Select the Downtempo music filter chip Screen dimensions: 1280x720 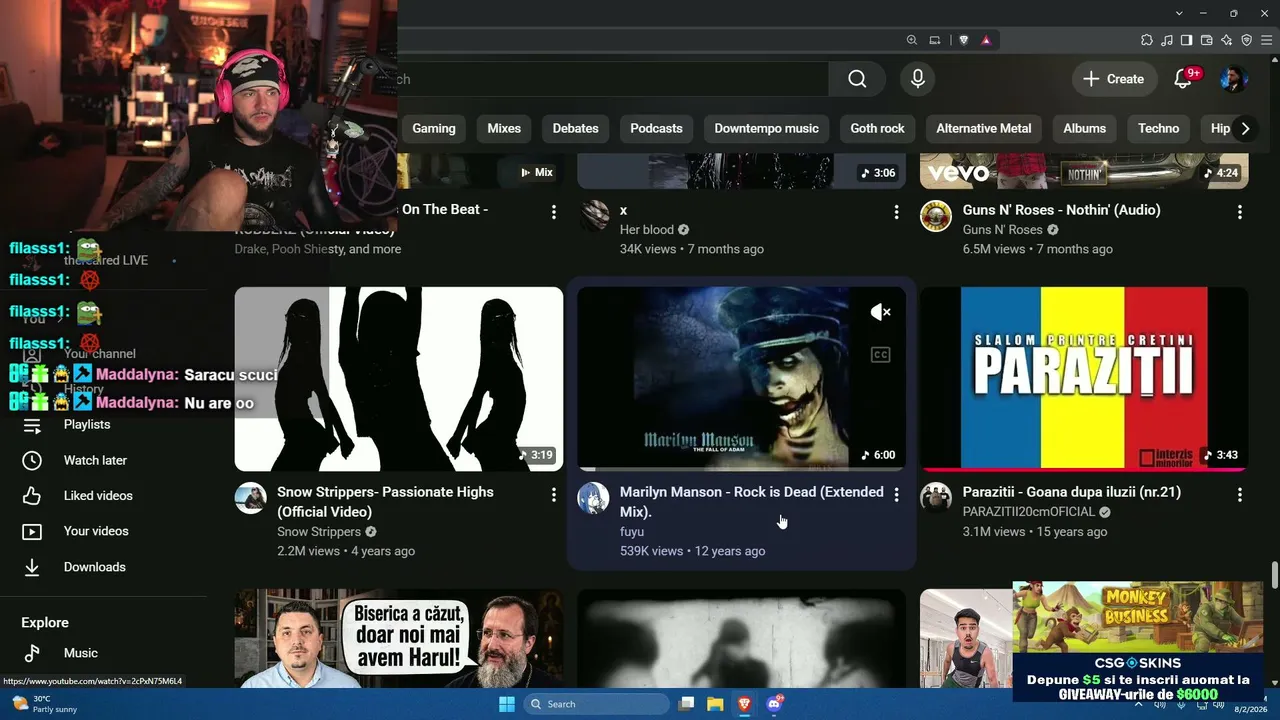(766, 128)
